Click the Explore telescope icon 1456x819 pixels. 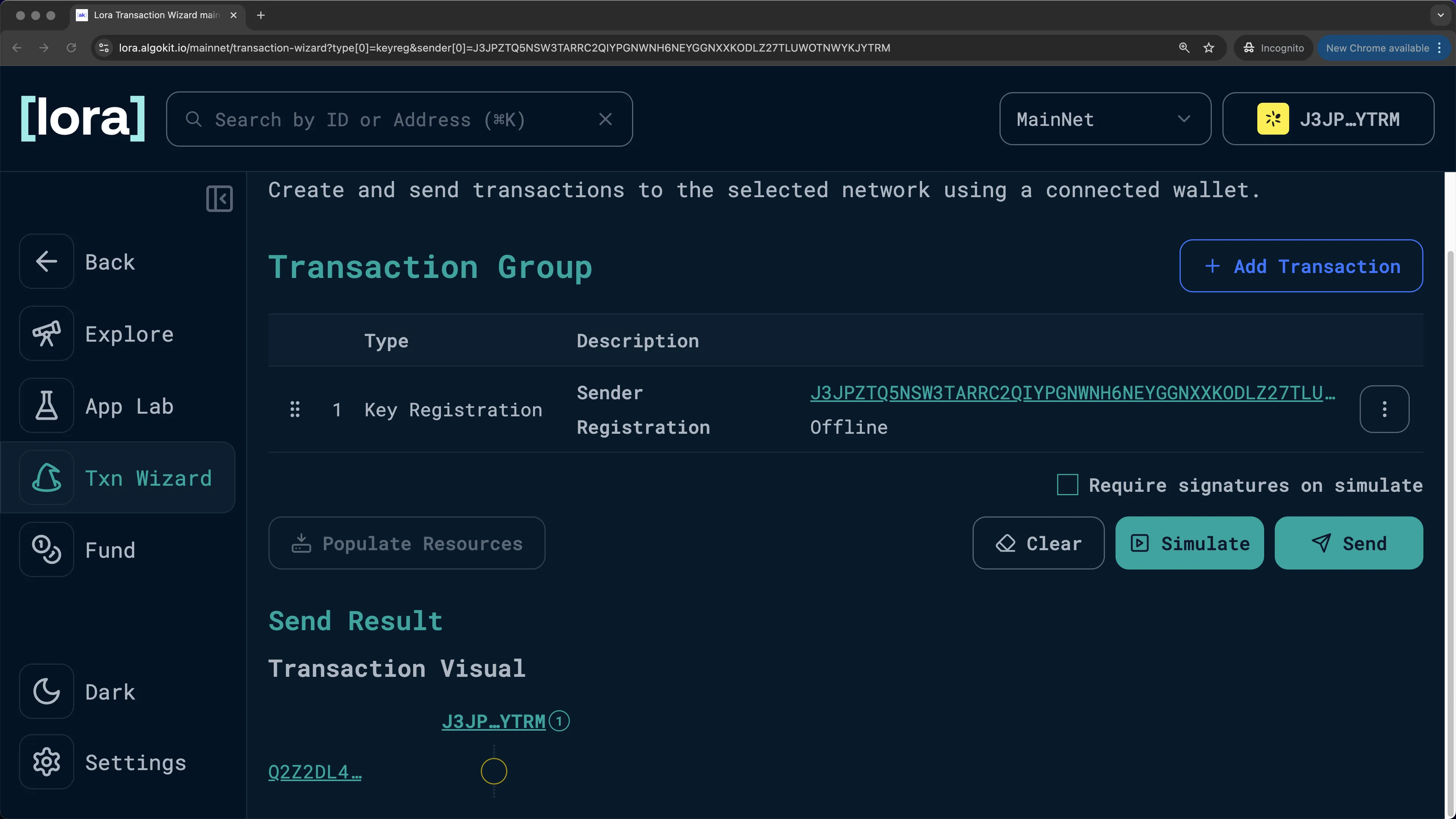[46, 334]
